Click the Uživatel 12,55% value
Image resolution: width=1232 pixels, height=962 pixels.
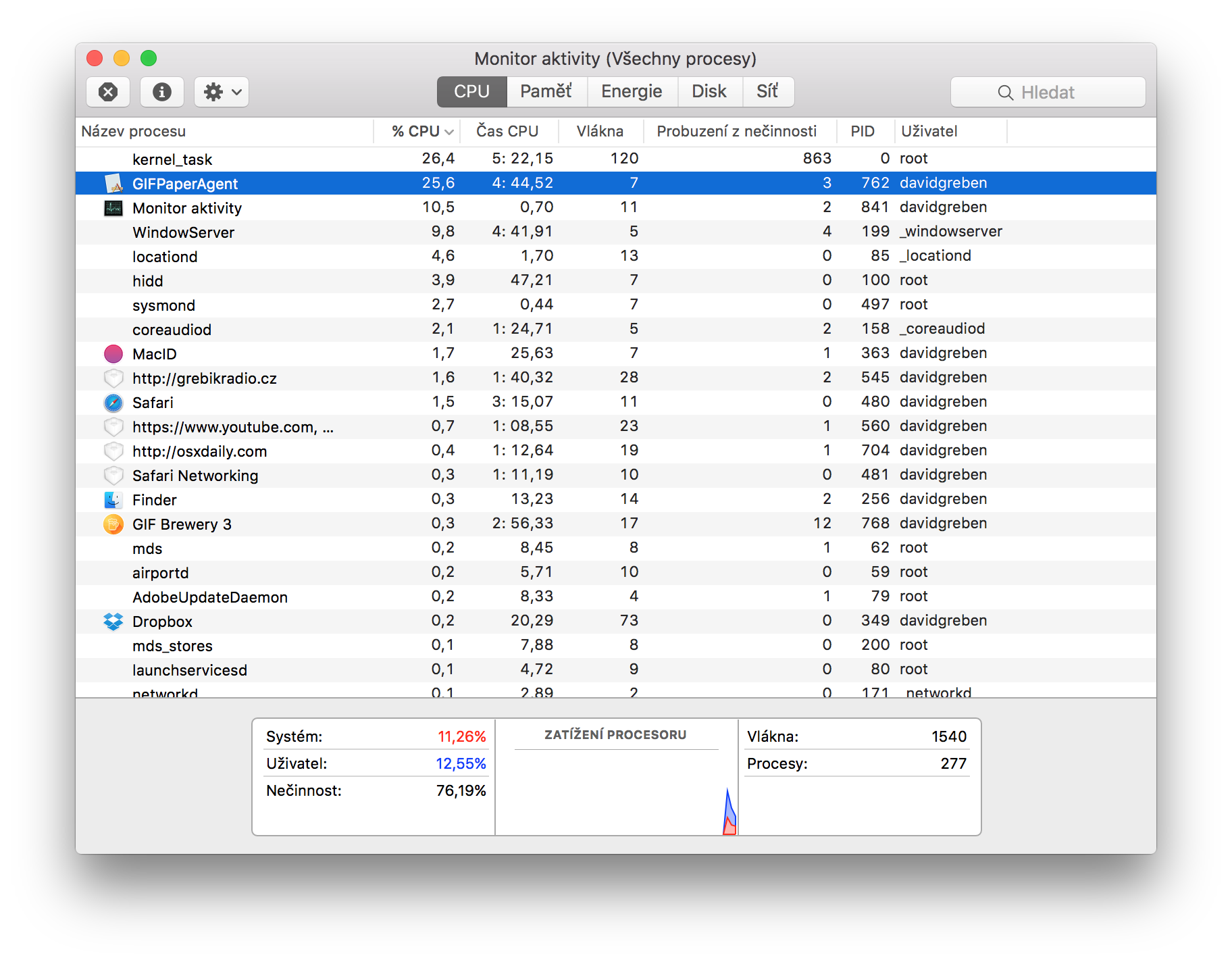coord(461,763)
